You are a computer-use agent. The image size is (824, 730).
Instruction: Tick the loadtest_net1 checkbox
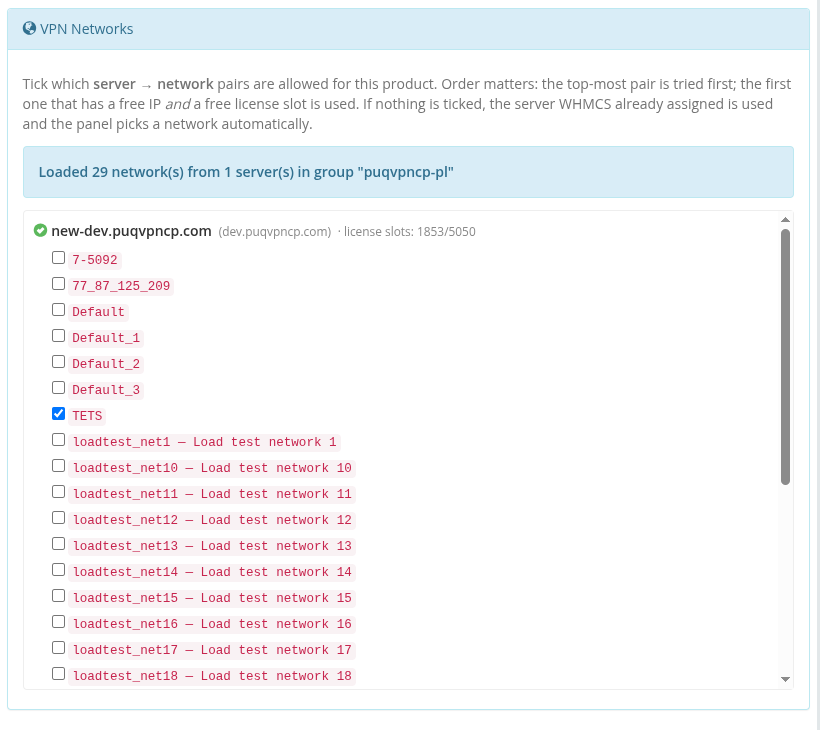[x=59, y=440]
